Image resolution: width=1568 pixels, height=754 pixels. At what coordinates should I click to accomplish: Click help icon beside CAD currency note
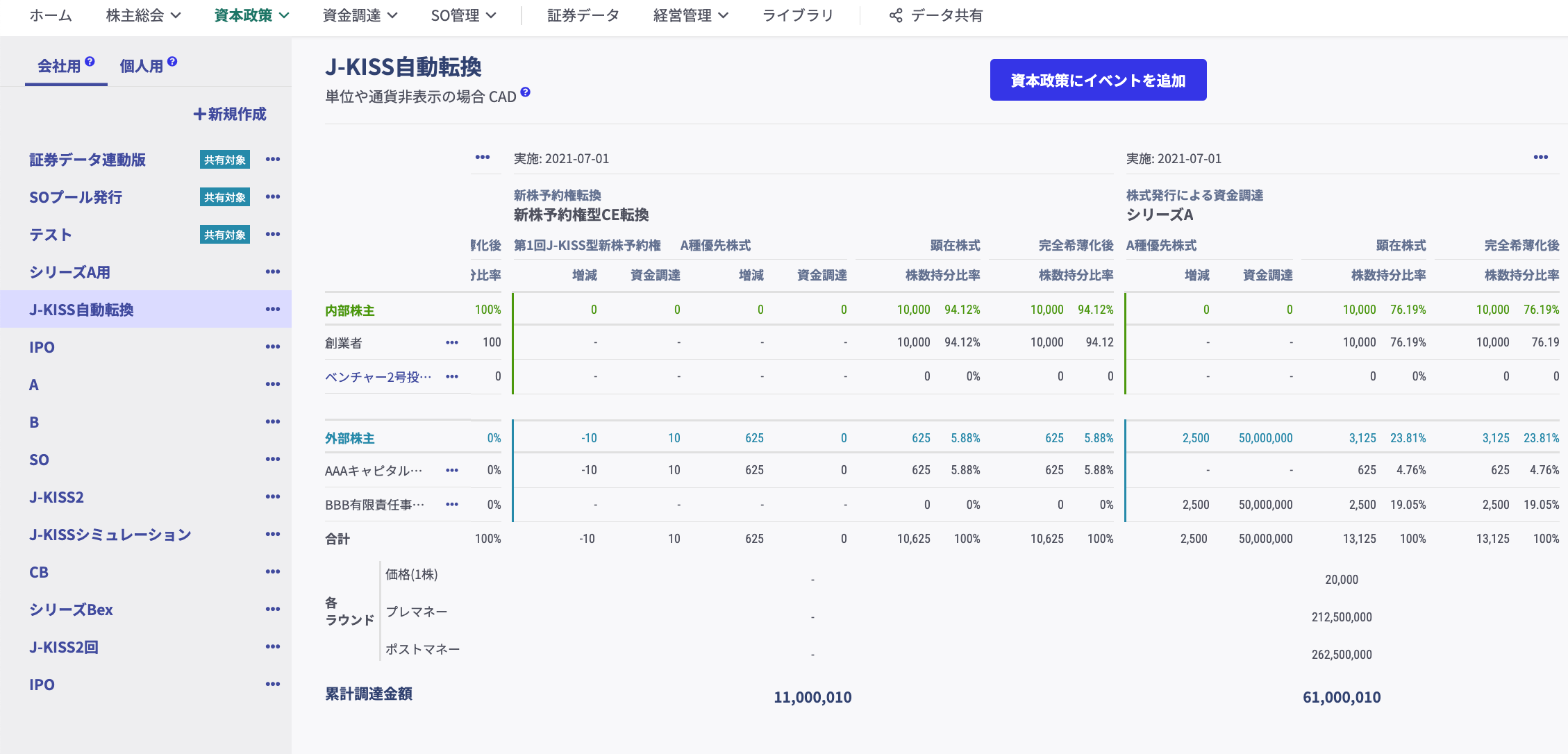(x=526, y=92)
